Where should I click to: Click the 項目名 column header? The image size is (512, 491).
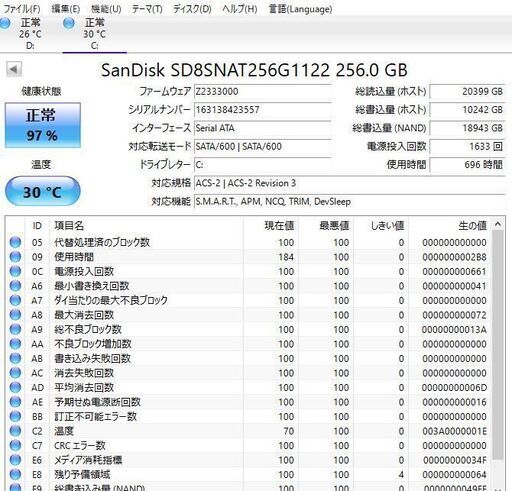[146, 226]
